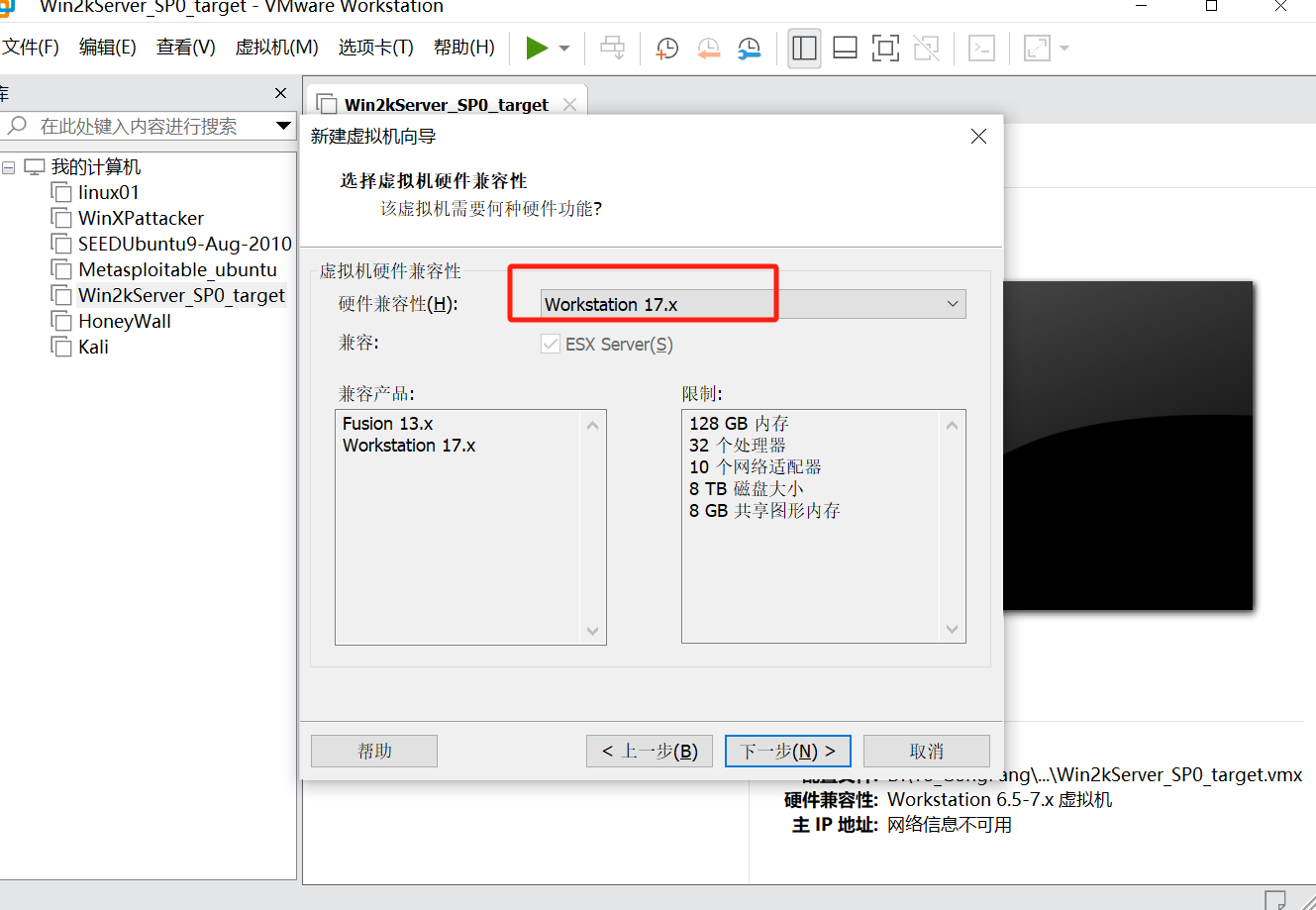1316x910 pixels.
Task: Select 我的计算机 in the library
Action: [96, 166]
